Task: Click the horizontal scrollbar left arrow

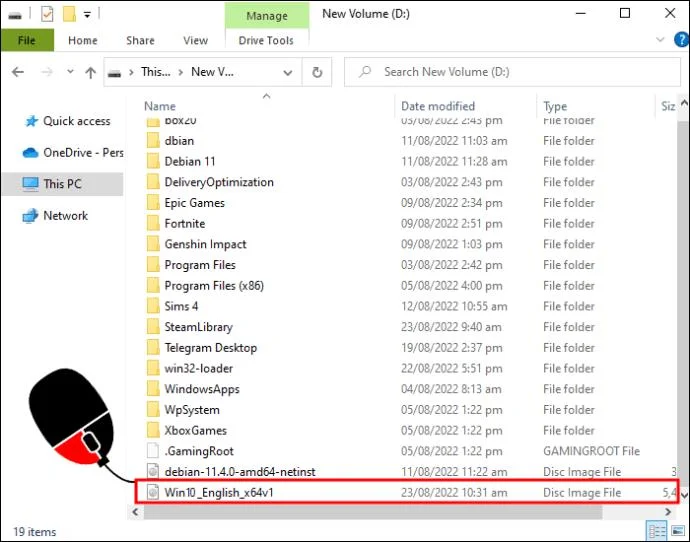Action: 135,512
